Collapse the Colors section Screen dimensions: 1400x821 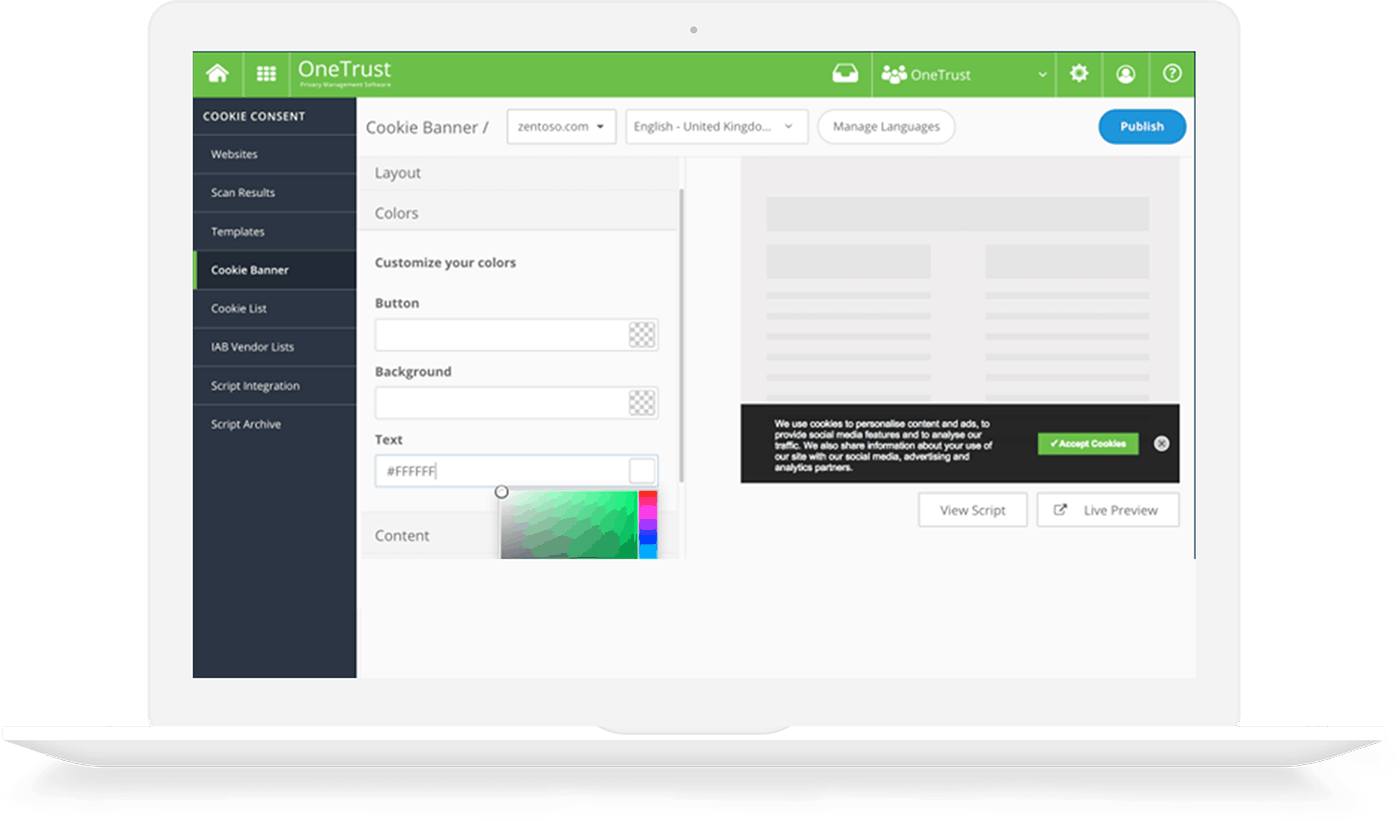coord(518,213)
